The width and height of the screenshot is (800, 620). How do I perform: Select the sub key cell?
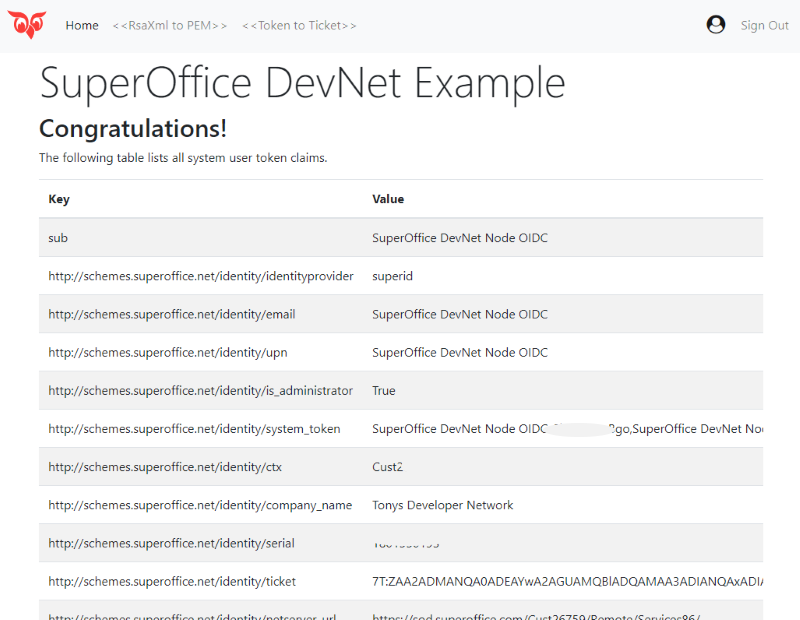tap(58, 238)
